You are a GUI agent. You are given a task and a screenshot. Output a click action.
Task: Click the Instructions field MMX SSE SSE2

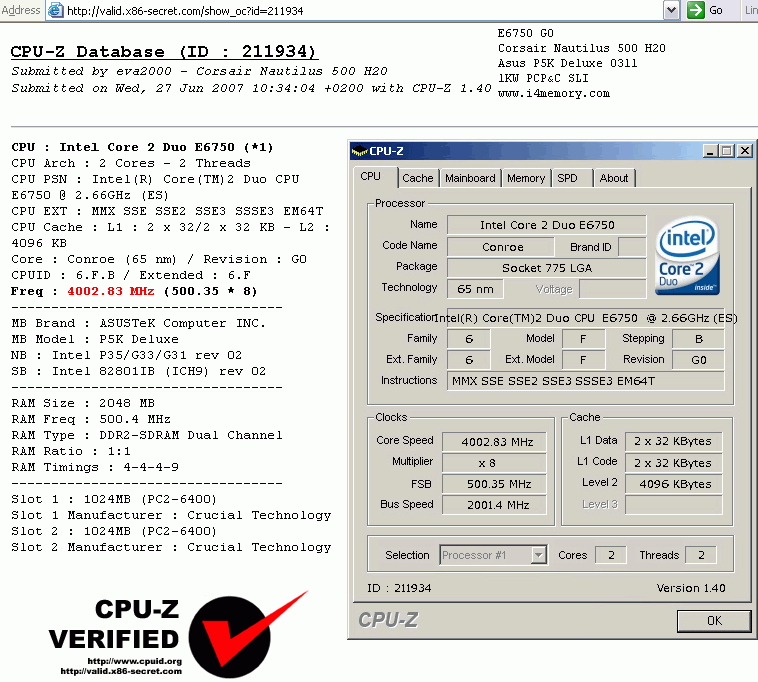pyautogui.click(x=586, y=381)
